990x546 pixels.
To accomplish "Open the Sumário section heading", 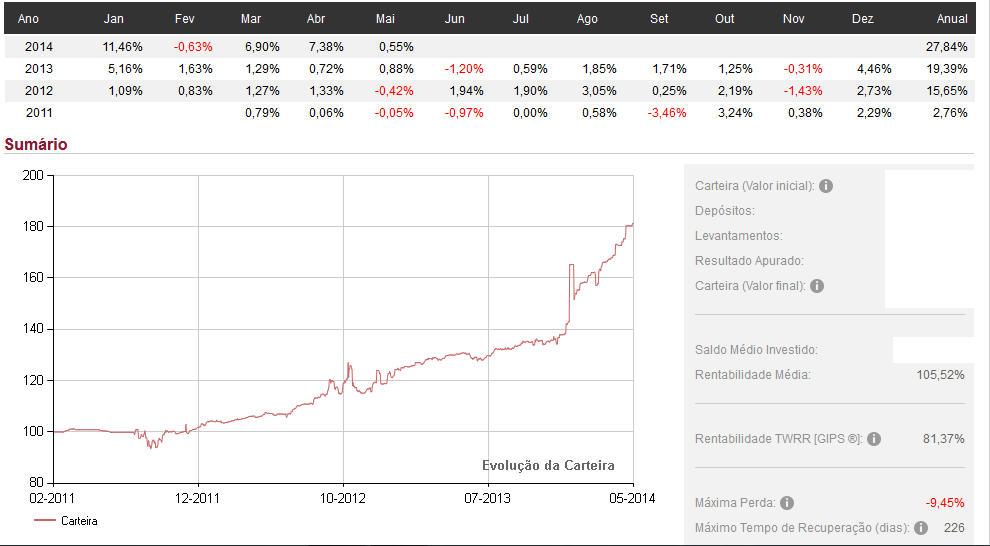I will coord(36,144).
